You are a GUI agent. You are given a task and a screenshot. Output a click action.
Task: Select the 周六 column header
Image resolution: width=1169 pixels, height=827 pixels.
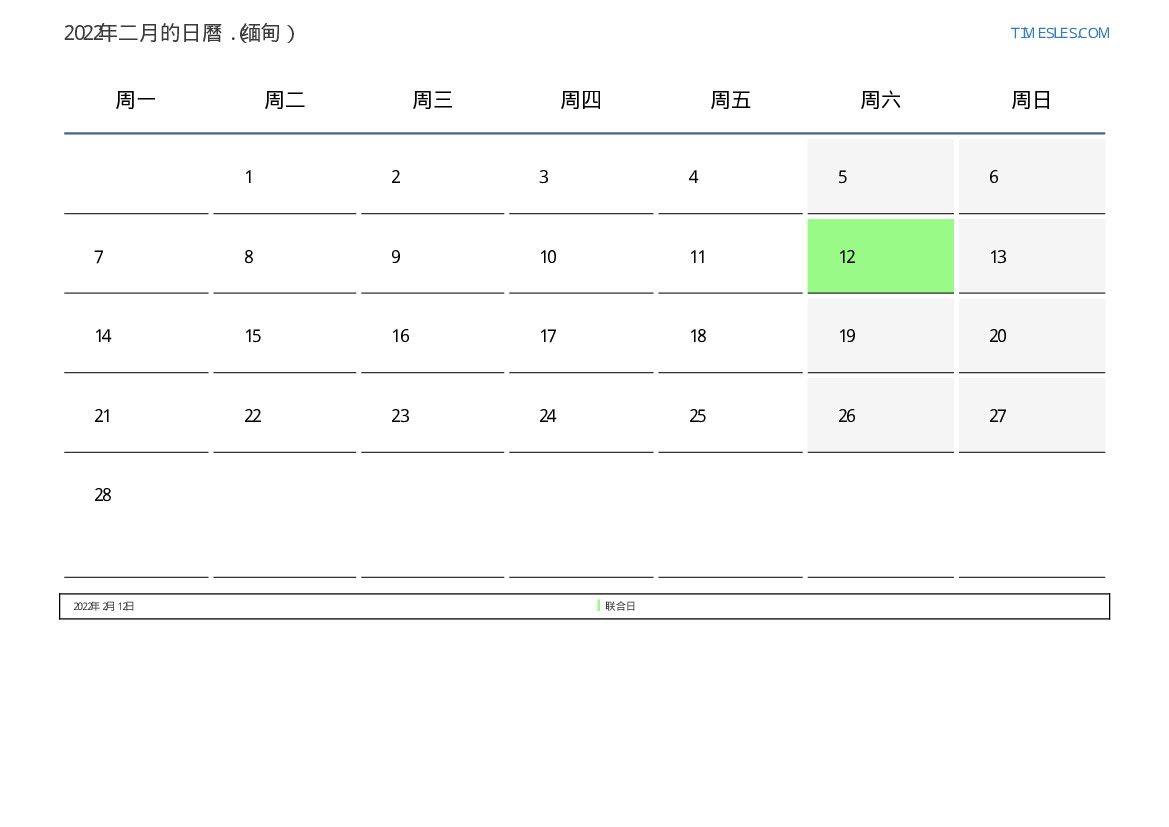point(880,99)
